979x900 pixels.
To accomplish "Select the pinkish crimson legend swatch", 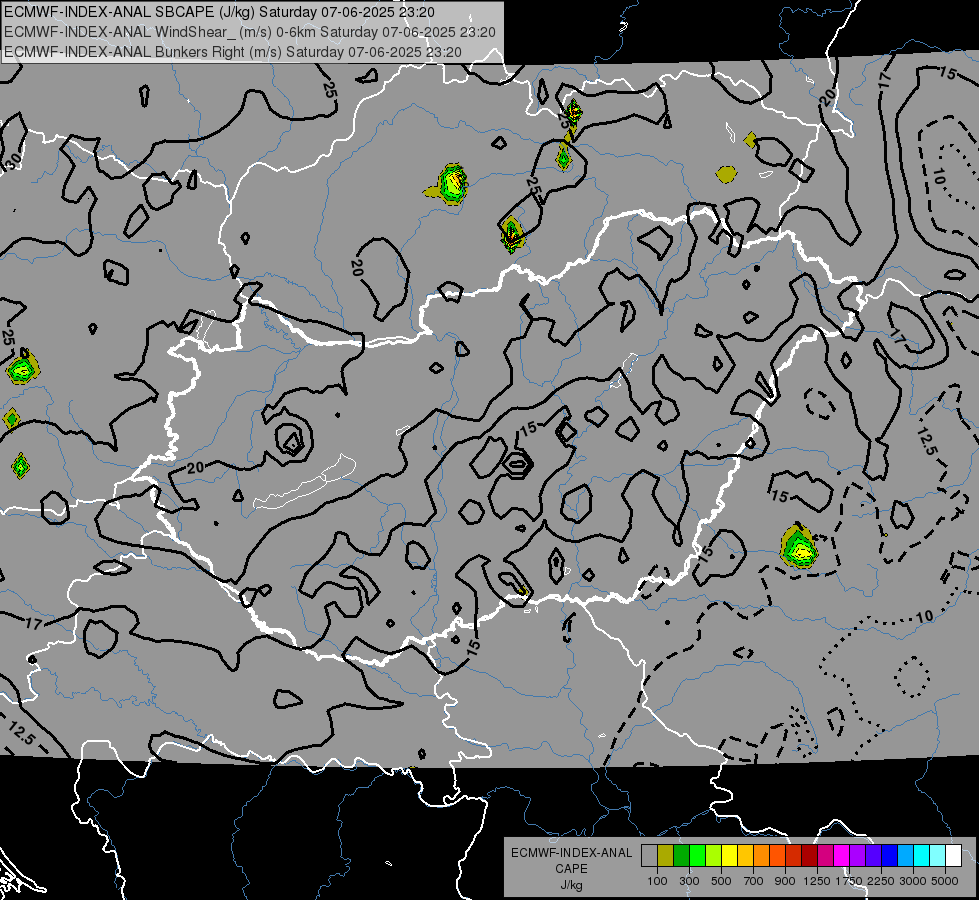I will pos(825,855).
